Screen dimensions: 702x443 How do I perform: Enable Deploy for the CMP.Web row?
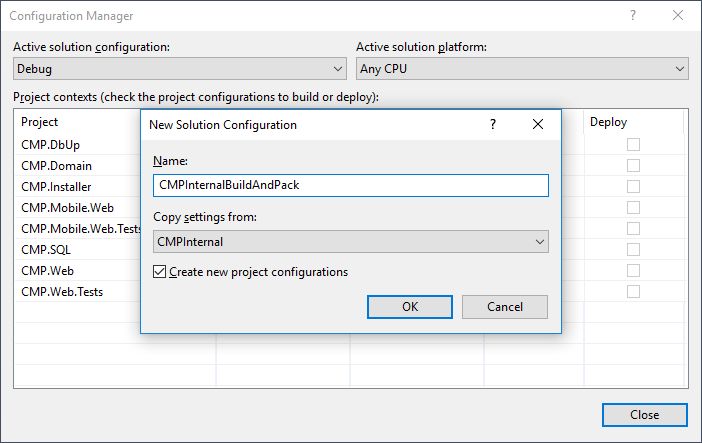click(633, 270)
